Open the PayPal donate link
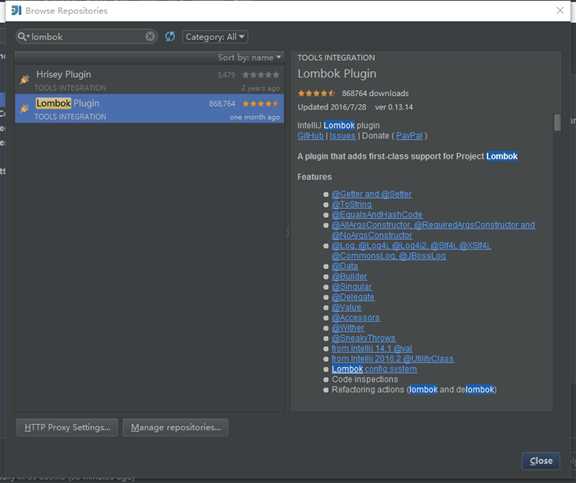 pos(409,136)
